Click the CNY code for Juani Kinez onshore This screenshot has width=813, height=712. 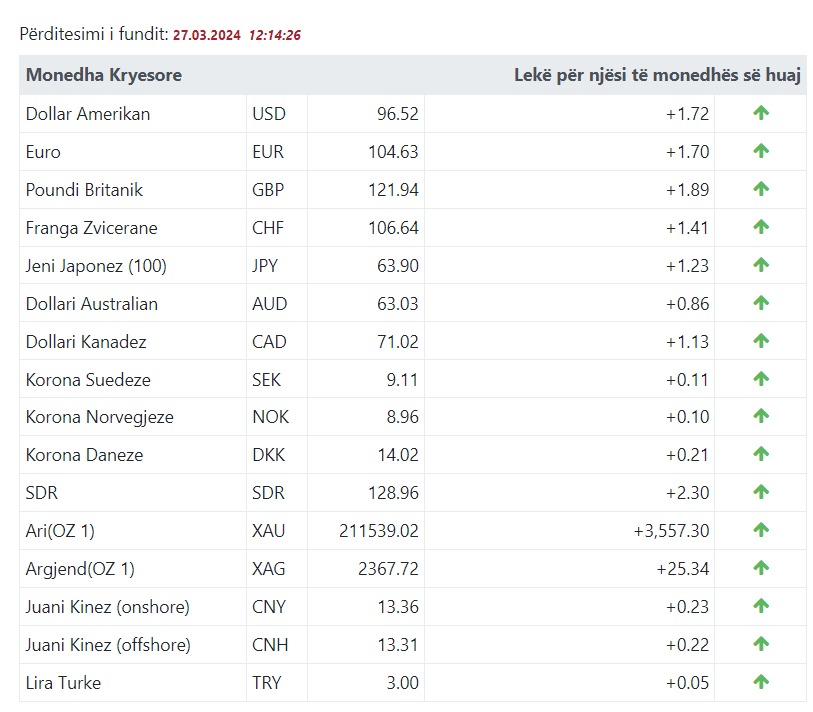pyautogui.click(x=269, y=607)
